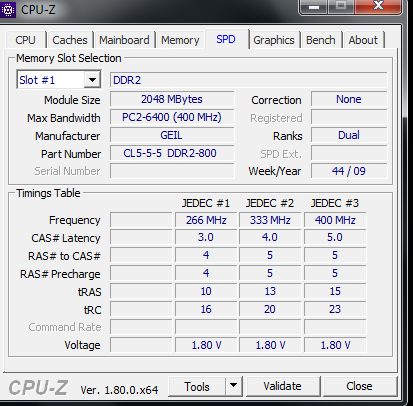Select the SPD tab
This screenshot has height=406, width=413.
[226, 39]
